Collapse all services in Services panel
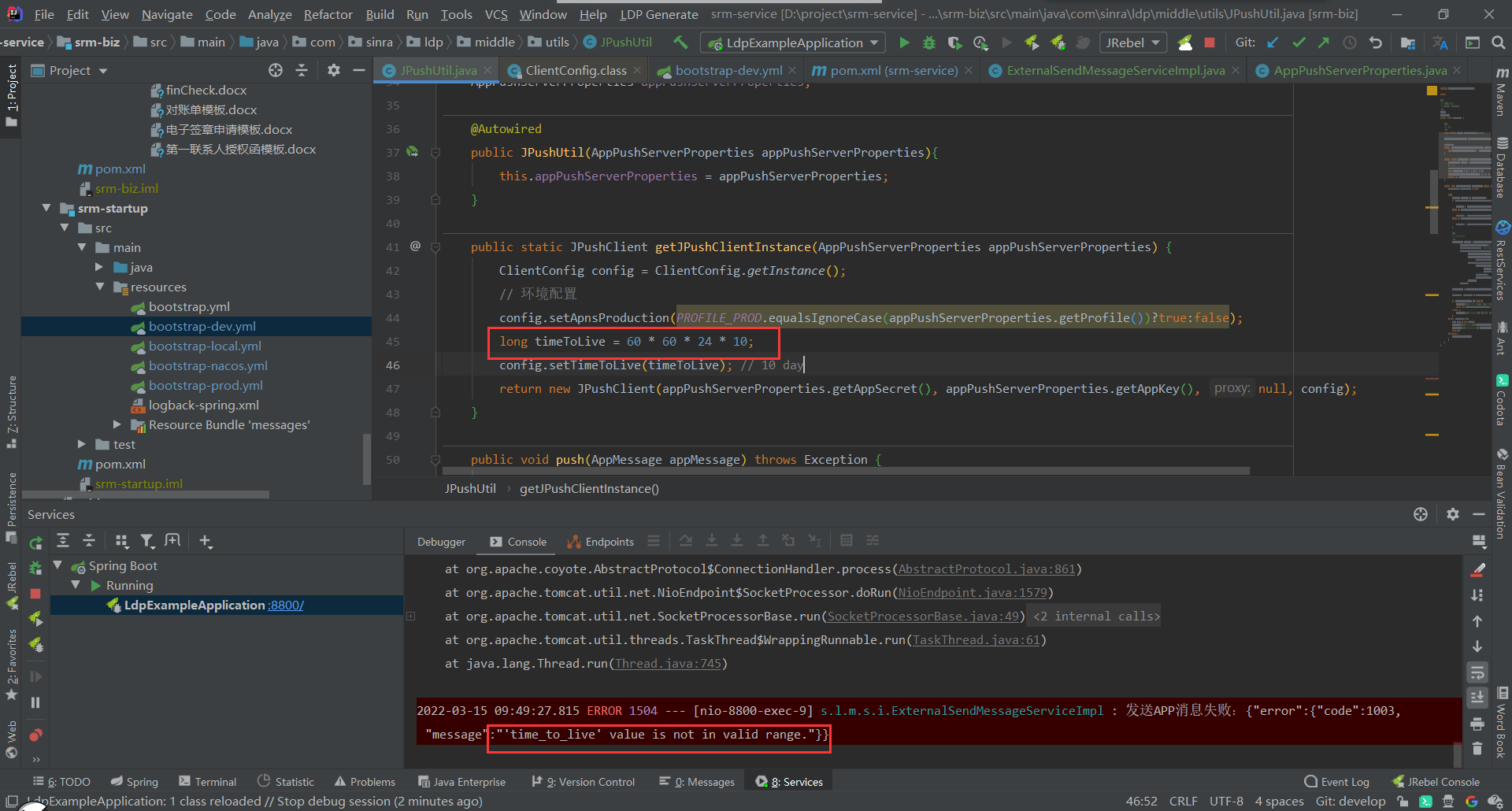 point(89,541)
